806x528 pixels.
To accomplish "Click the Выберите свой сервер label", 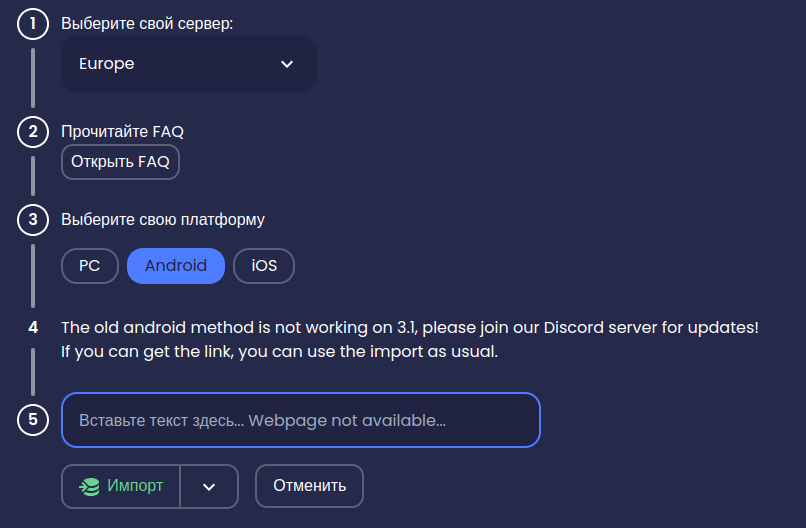I will click(x=147, y=24).
